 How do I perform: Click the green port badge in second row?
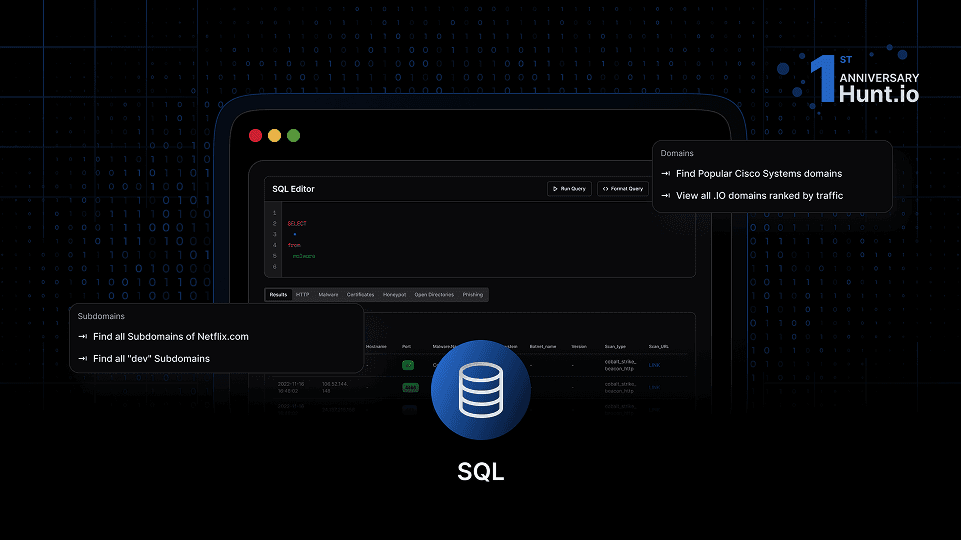[410, 387]
